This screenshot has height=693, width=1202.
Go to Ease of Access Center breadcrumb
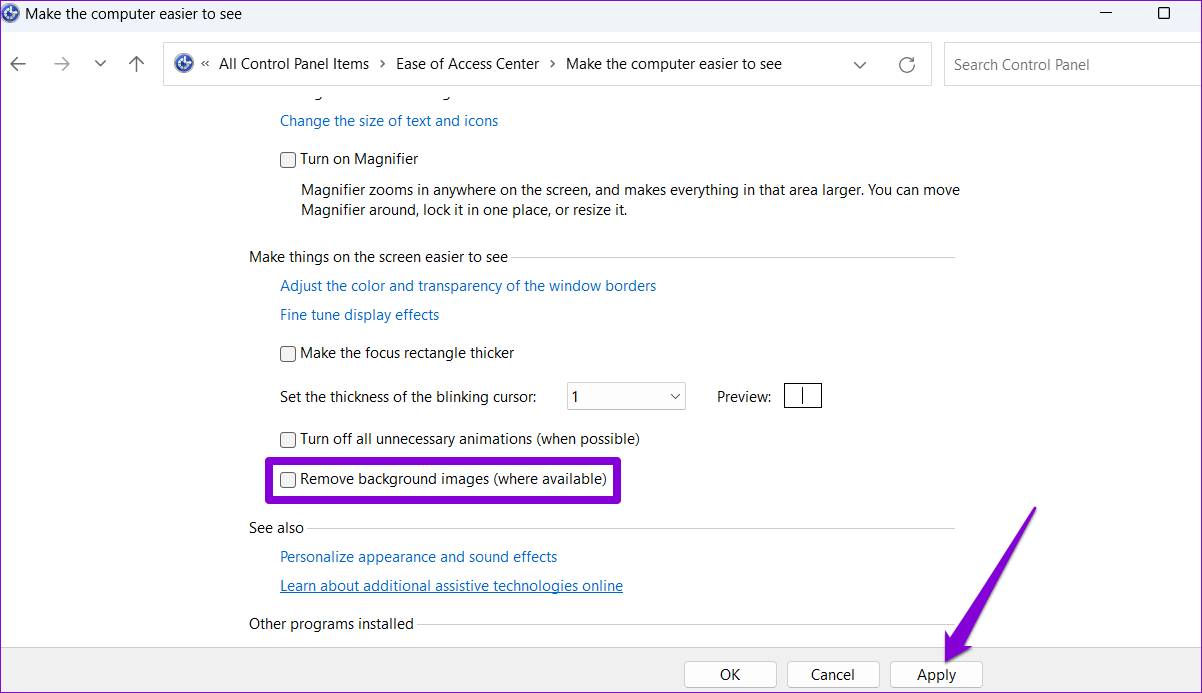coord(467,64)
